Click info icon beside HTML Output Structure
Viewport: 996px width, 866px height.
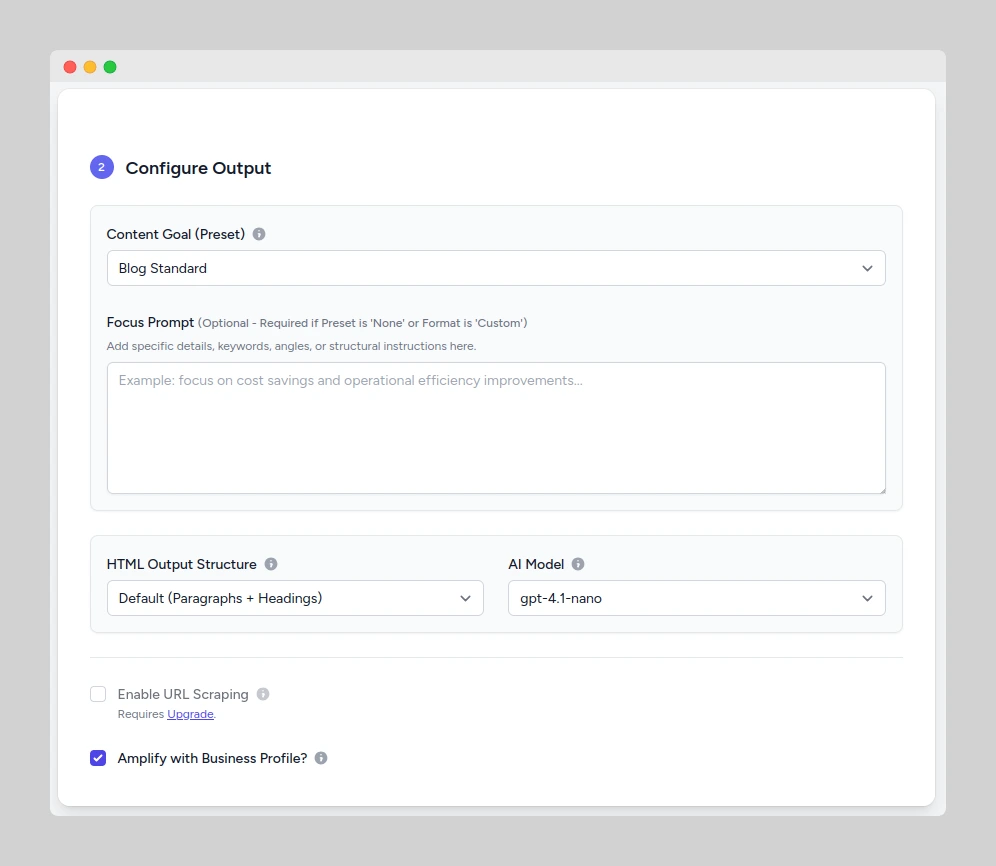[271, 564]
